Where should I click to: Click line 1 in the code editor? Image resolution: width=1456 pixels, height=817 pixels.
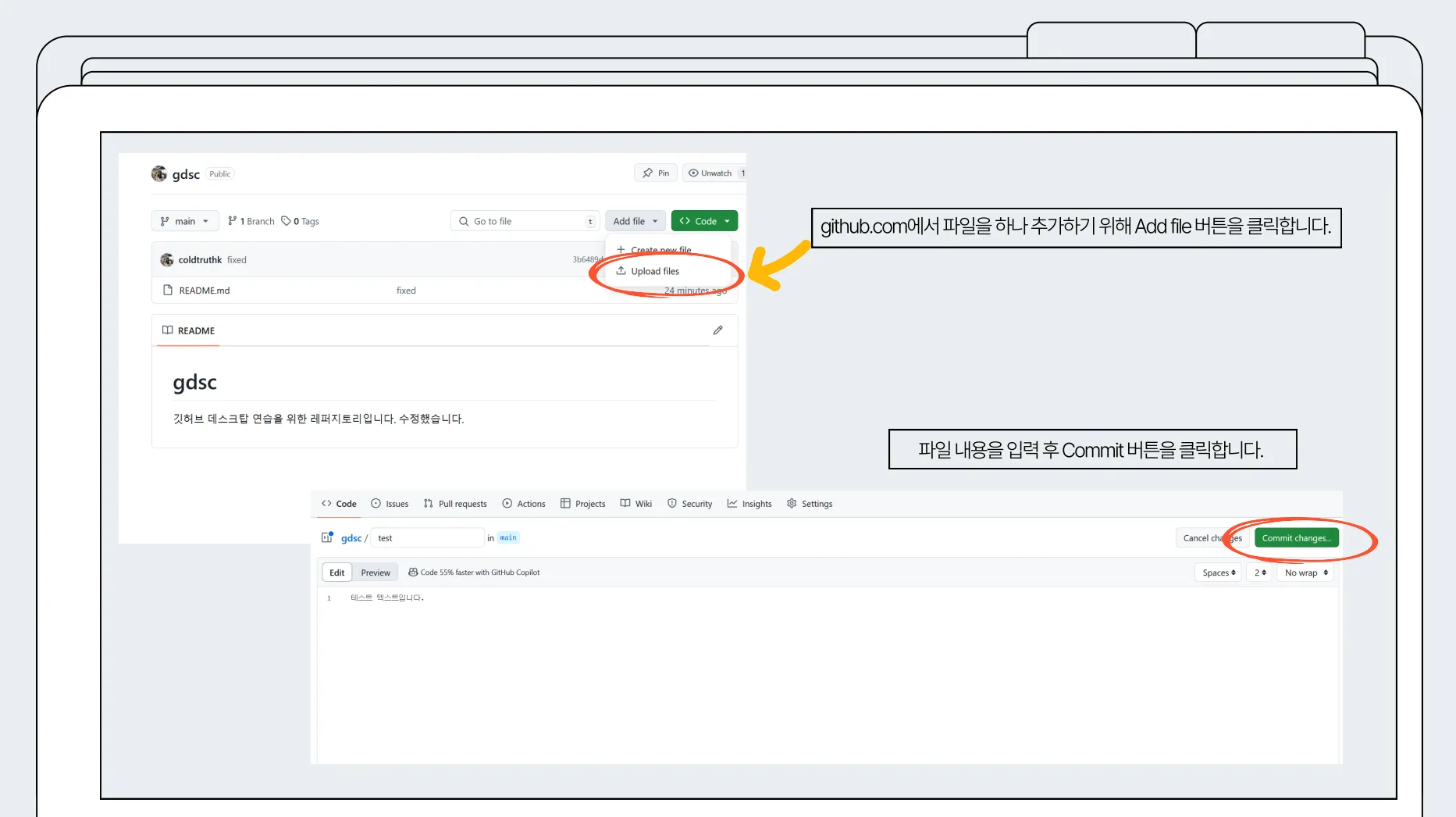(387, 598)
